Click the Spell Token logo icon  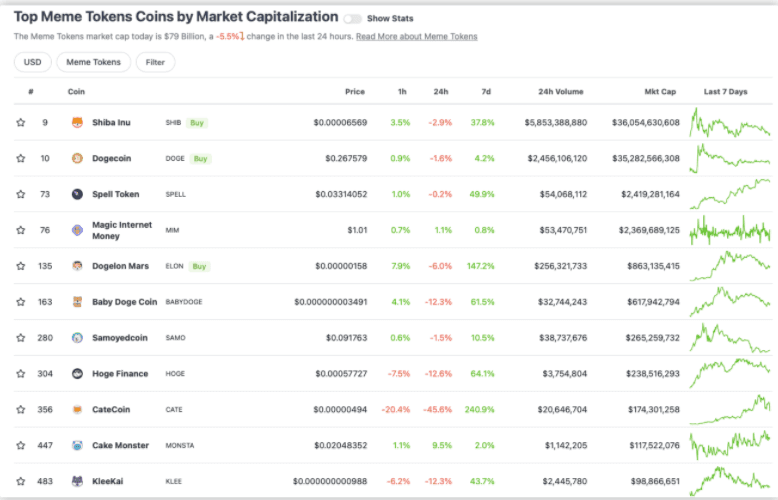77,194
